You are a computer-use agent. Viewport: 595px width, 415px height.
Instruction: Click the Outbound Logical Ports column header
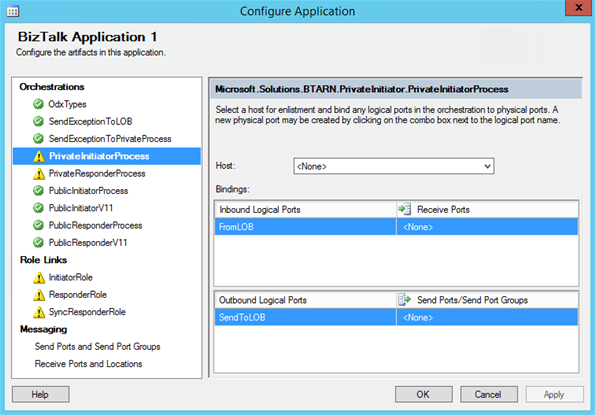click(x=305, y=300)
